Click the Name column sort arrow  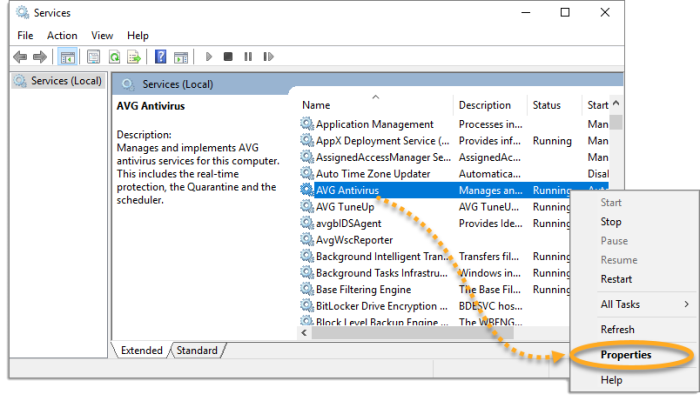375,96
